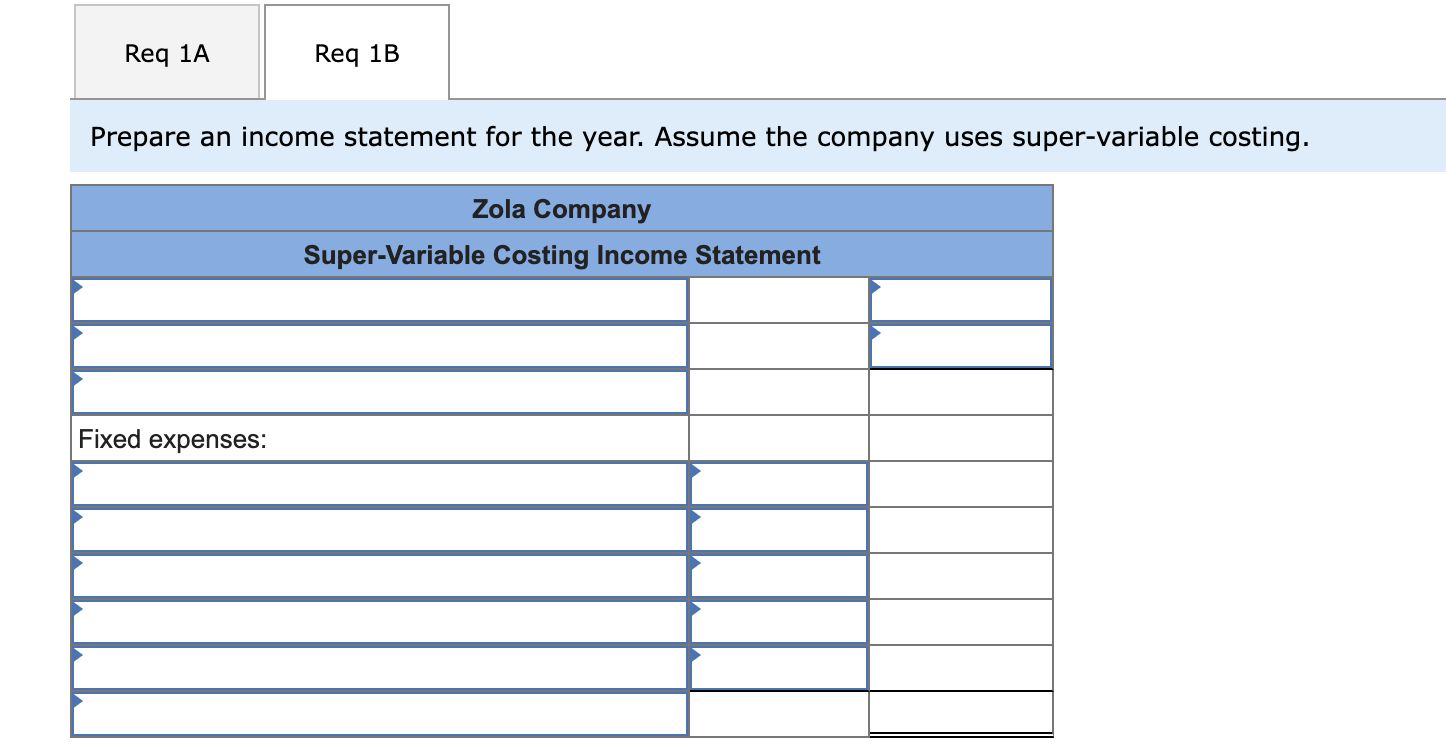Switch to the Req 1A tab
Viewport: 1446px width, 752px height.
coord(166,52)
